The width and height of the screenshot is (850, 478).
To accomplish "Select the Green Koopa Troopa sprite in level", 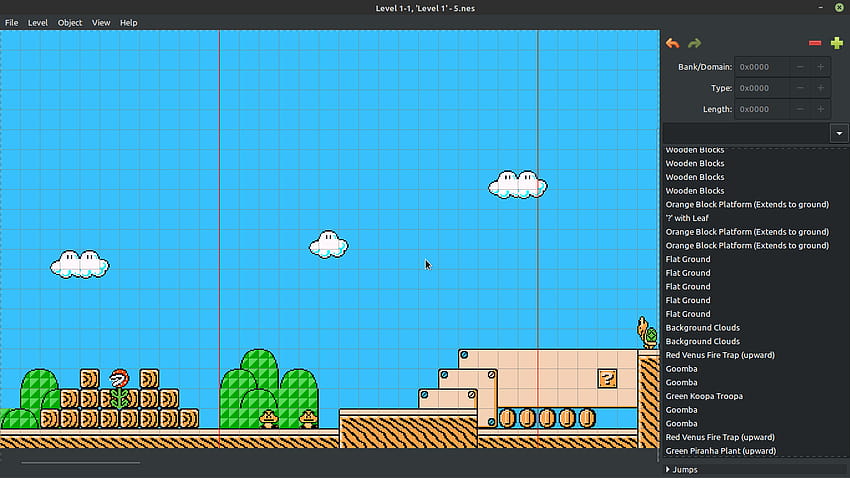I will (648, 332).
